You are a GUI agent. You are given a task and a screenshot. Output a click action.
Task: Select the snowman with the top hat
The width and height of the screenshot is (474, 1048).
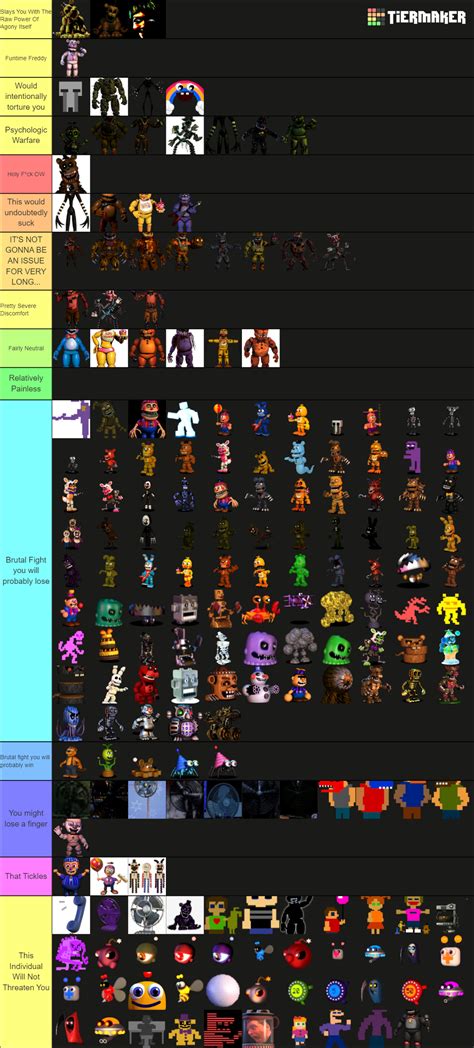tap(261, 686)
